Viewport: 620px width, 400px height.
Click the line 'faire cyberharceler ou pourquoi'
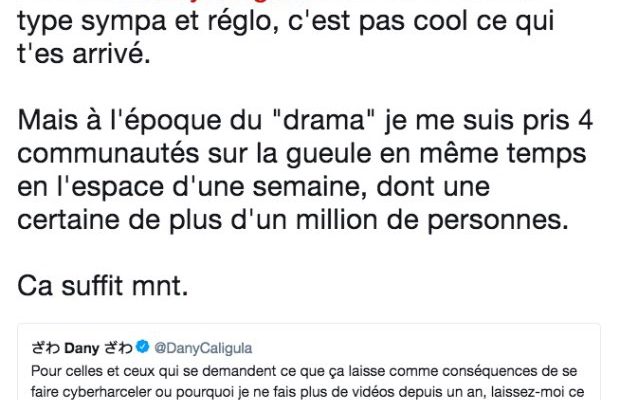tap(308, 392)
